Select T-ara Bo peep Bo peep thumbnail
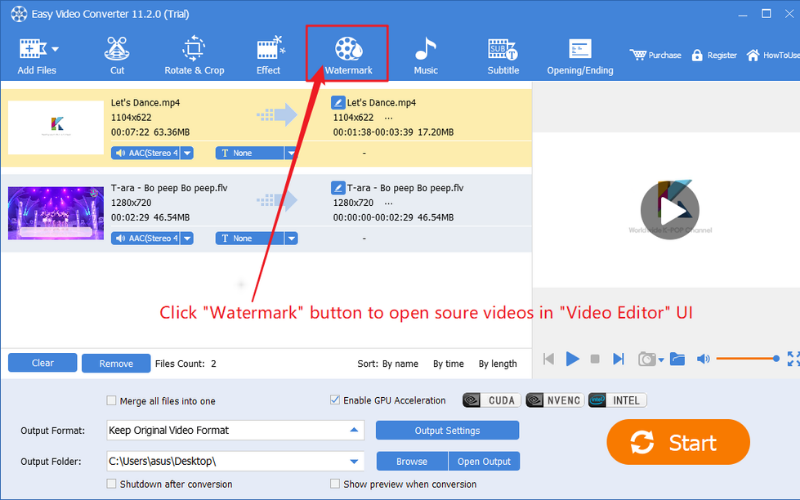 (x=56, y=213)
